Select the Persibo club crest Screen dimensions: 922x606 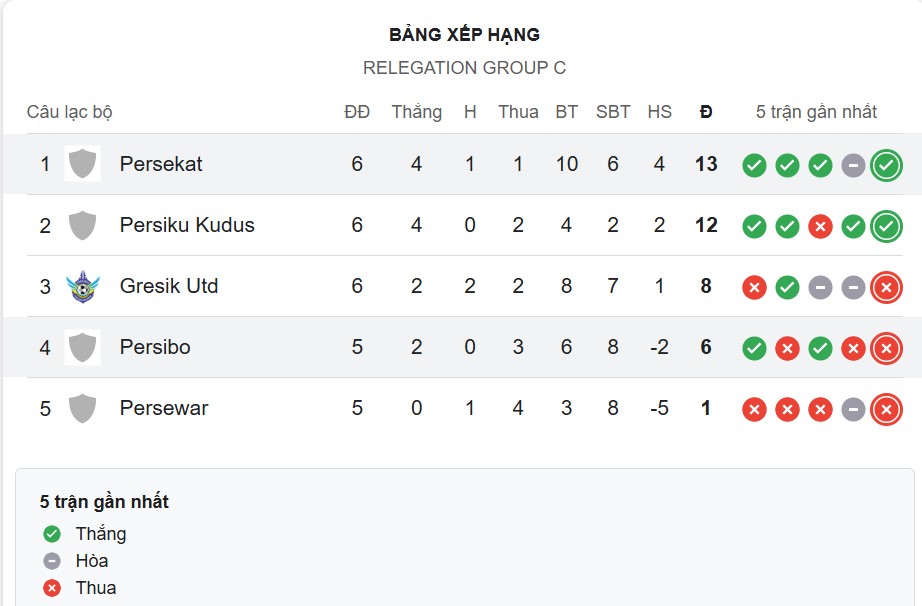click(x=83, y=347)
